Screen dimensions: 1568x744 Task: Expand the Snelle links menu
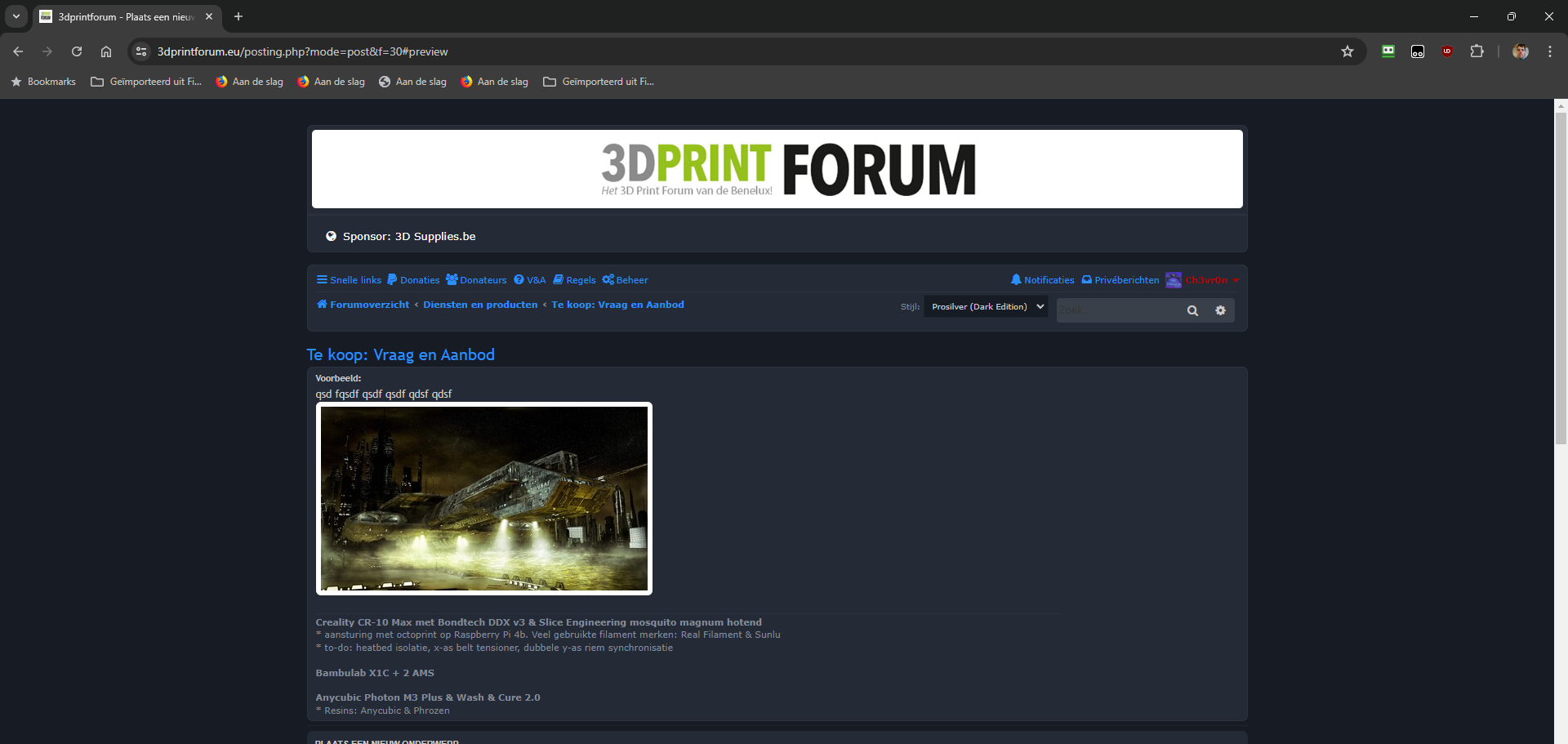[x=349, y=280]
